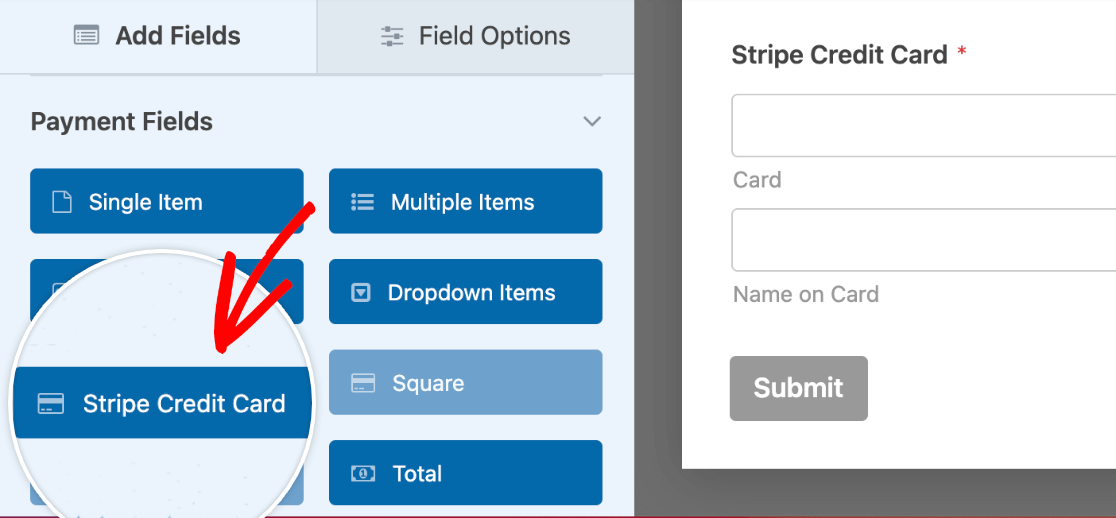Click the caret box icon on Dropdown Items
This screenshot has width=1116, height=518.
pyautogui.click(x=362, y=292)
